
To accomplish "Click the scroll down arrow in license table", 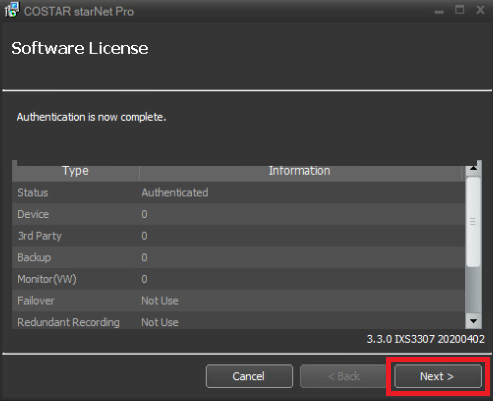I will 473,321.
